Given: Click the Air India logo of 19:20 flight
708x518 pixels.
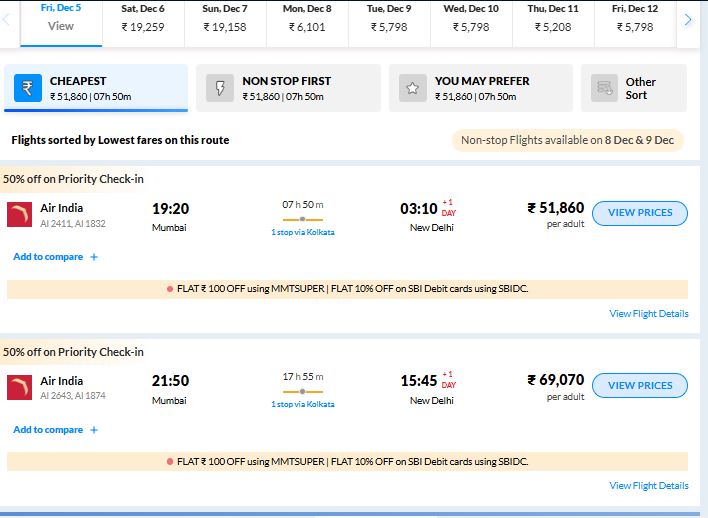Looking at the screenshot, I should click(19, 214).
